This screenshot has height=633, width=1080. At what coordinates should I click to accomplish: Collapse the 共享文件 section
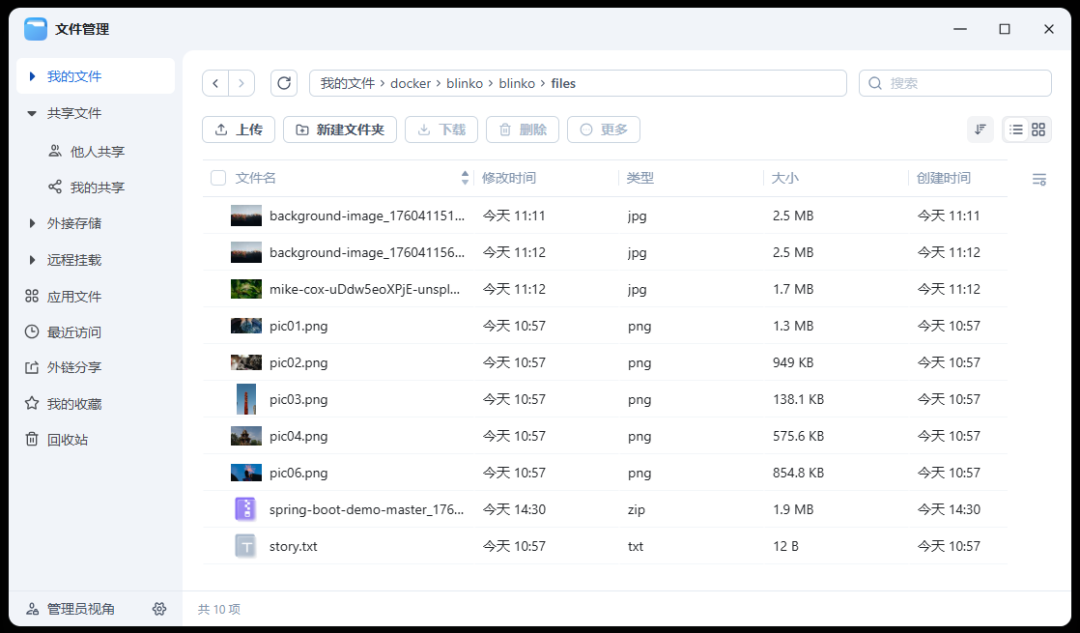pyautogui.click(x=32, y=113)
